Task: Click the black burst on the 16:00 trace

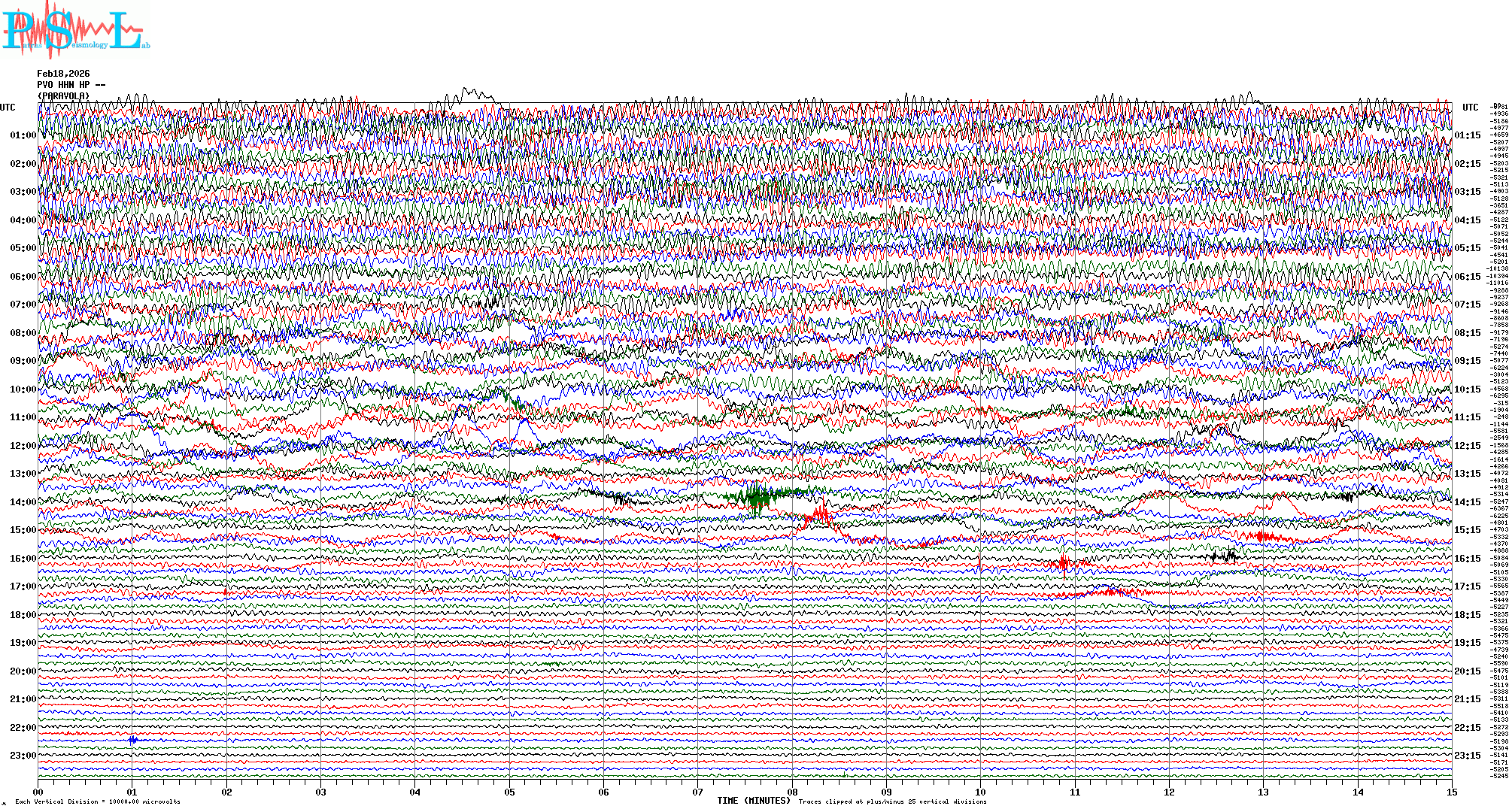Action: [1225, 556]
